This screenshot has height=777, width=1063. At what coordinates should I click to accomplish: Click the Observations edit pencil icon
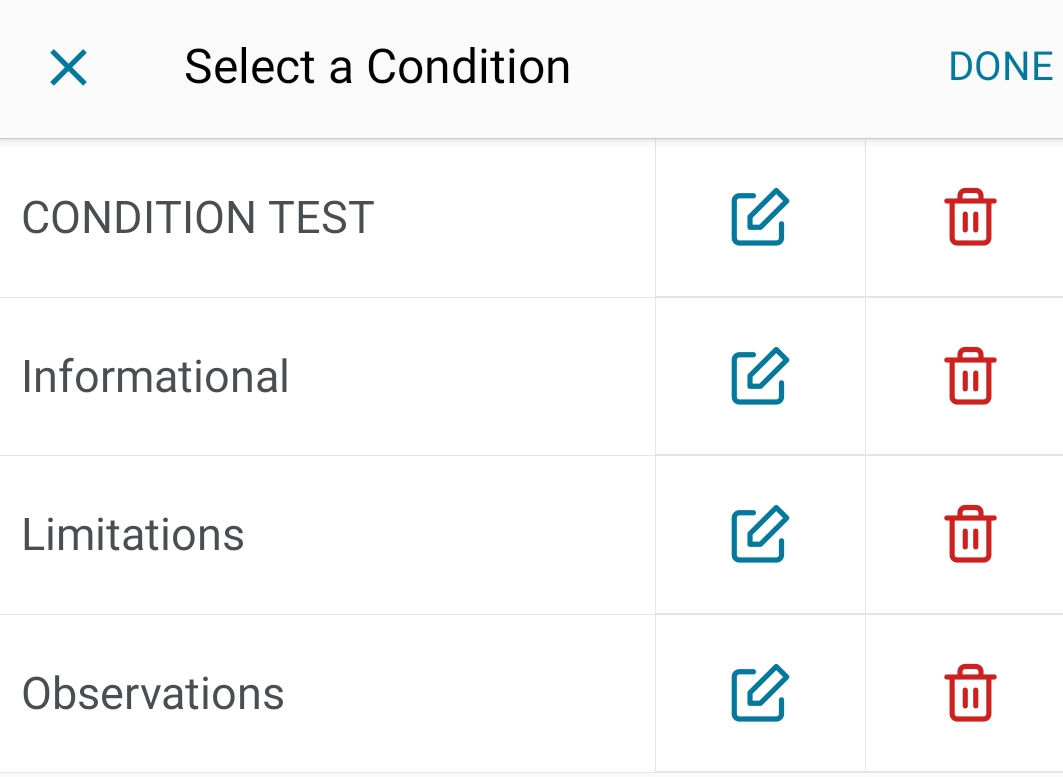(x=760, y=693)
